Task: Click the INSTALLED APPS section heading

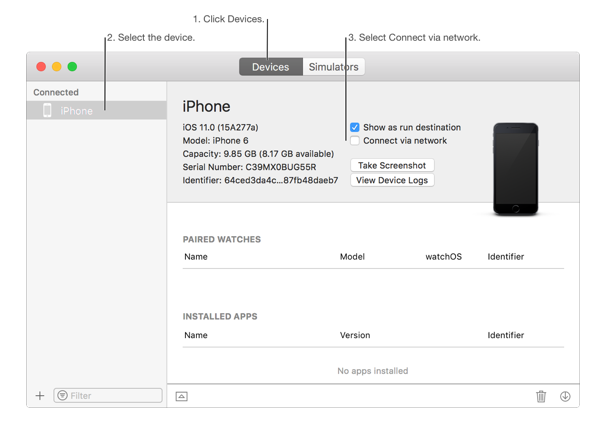Action: pyautogui.click(x=220, y=317)
